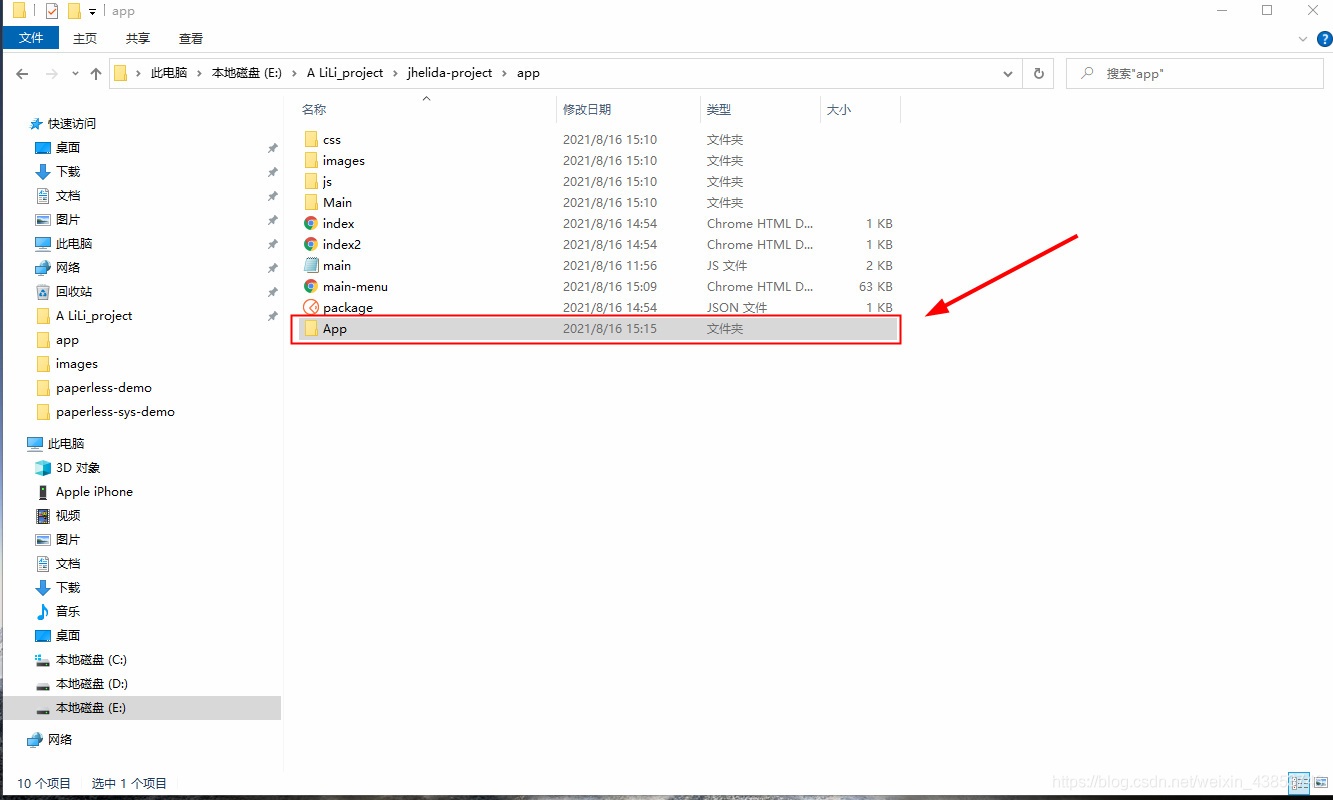Viewport: 1333px width, 800px height.
Task: Open paperless-sys-demo folder in sidebar
Action: [x=115, y=411]
